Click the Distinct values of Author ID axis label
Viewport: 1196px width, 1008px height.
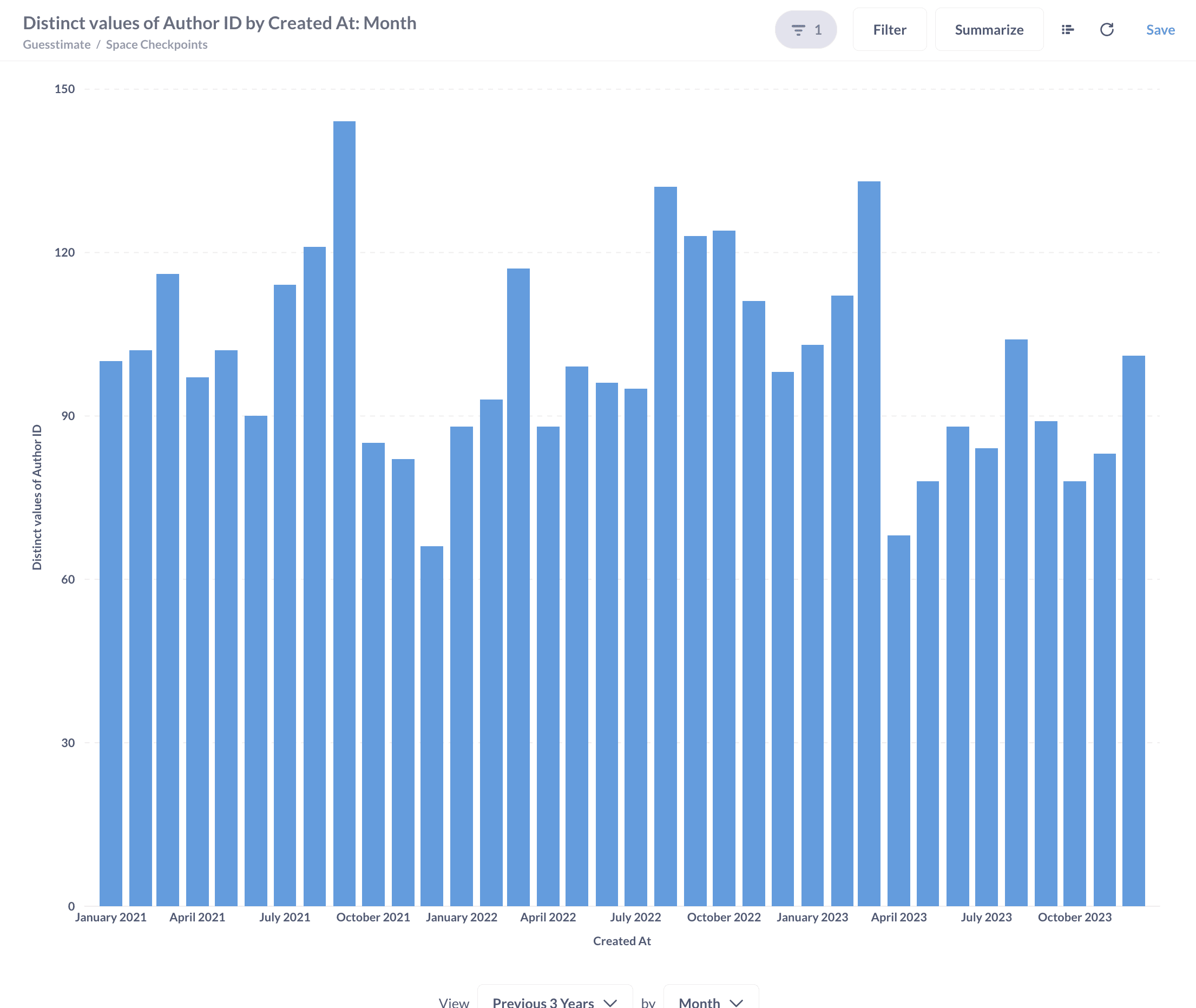(x=37, y=497)
